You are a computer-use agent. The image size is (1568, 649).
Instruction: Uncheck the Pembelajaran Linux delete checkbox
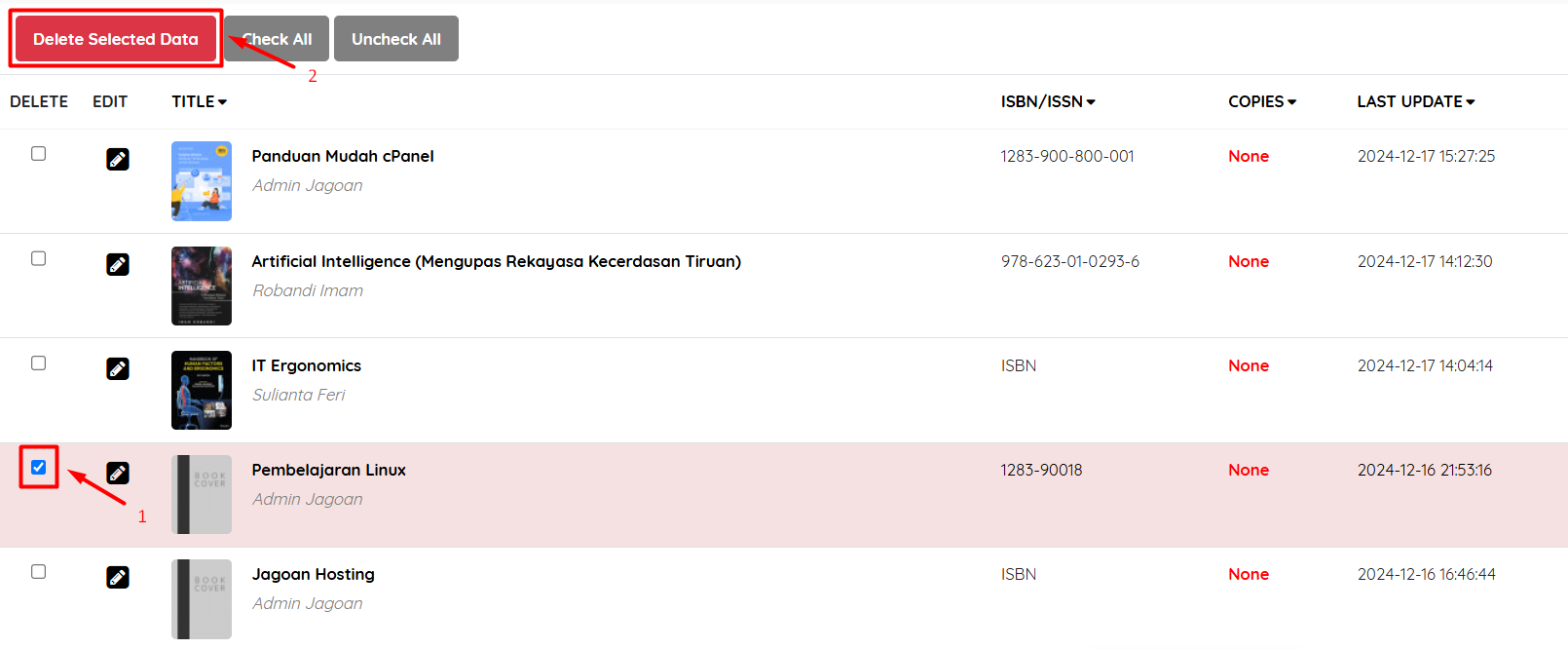(x=39, y=468)
